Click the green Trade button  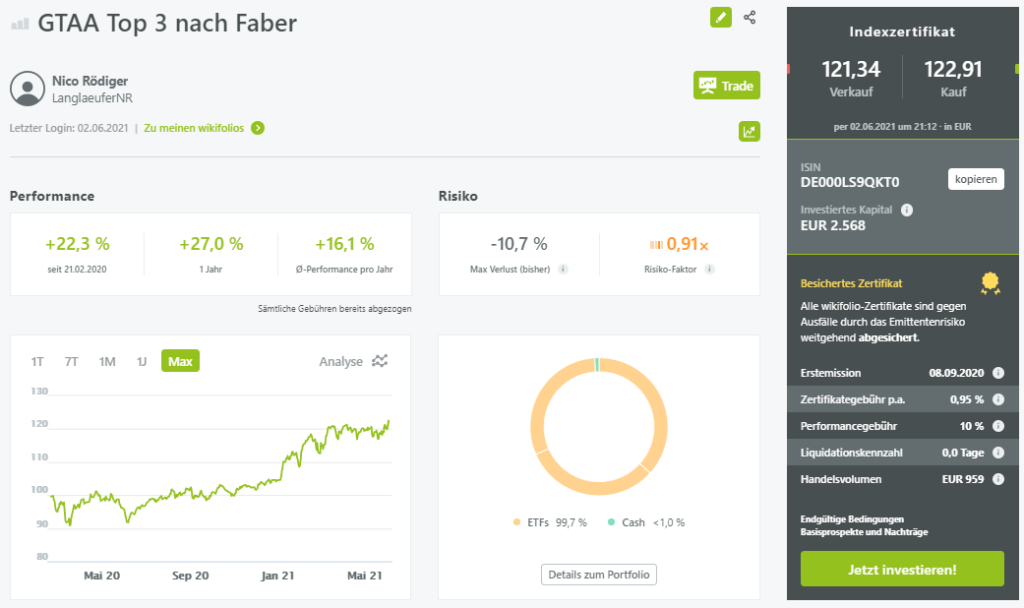tap(726, 85)
